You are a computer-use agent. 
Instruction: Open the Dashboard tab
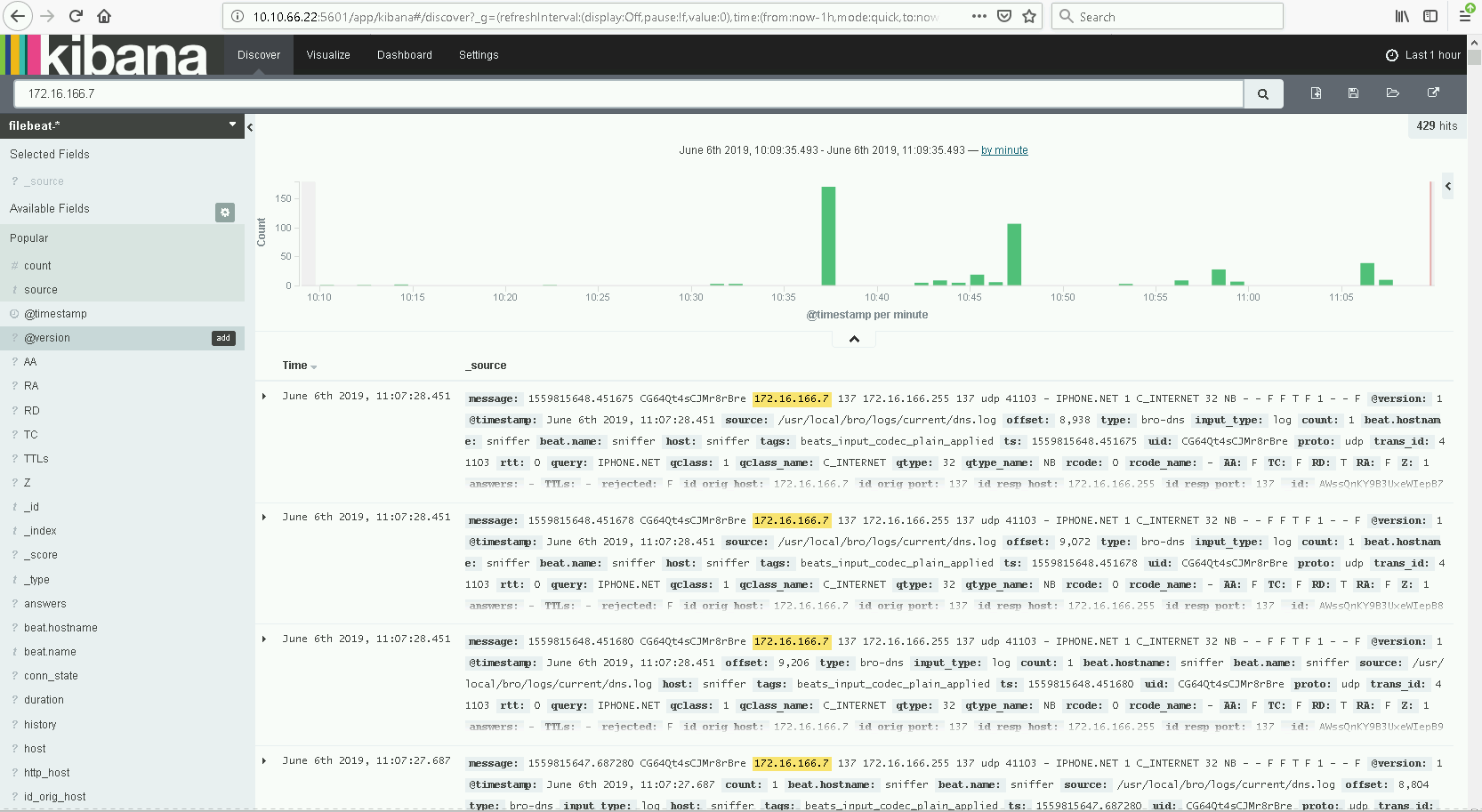click(404, 55)
